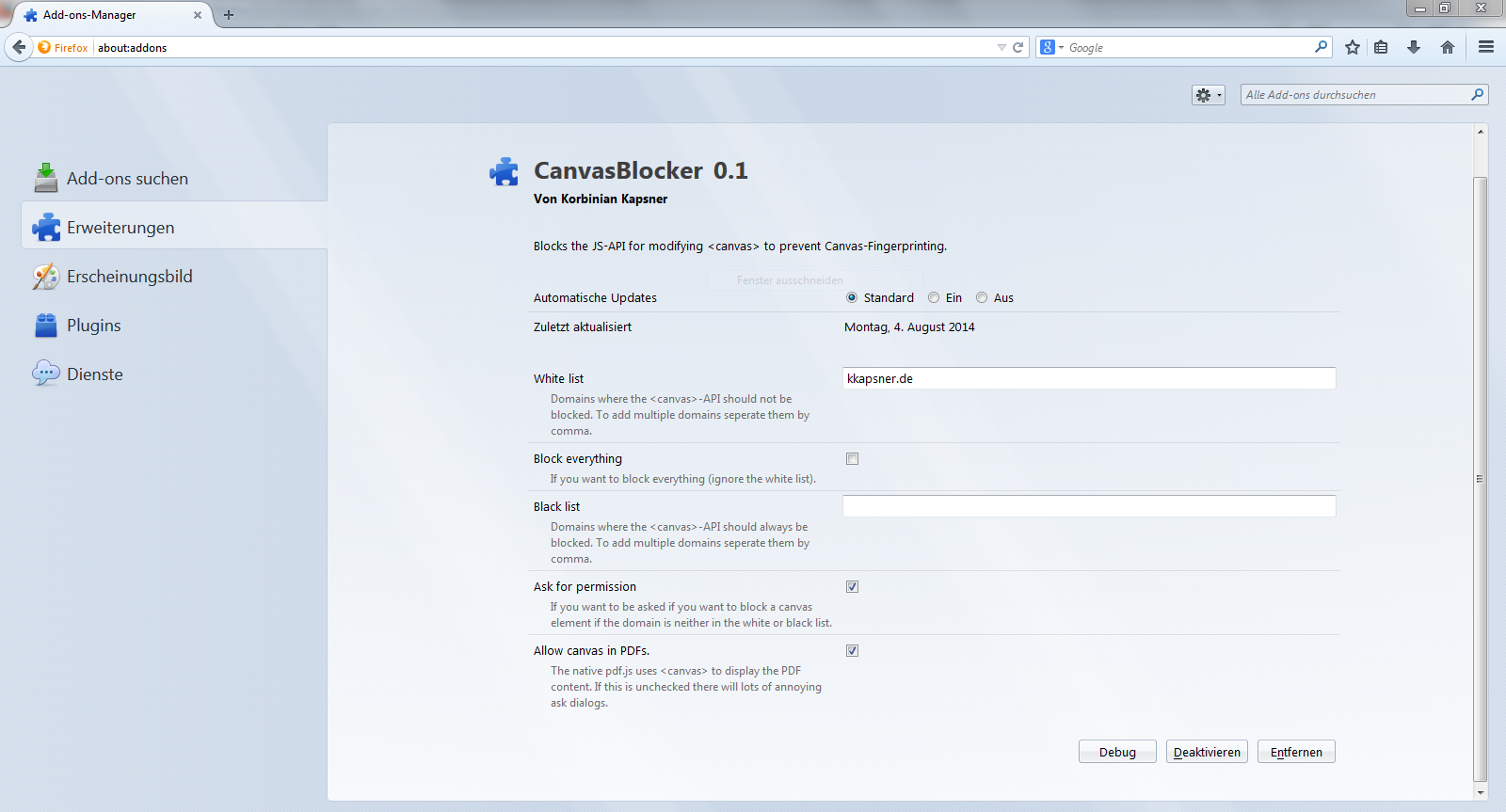Click the date Montag, 4. August 2014

pos(909,326)
